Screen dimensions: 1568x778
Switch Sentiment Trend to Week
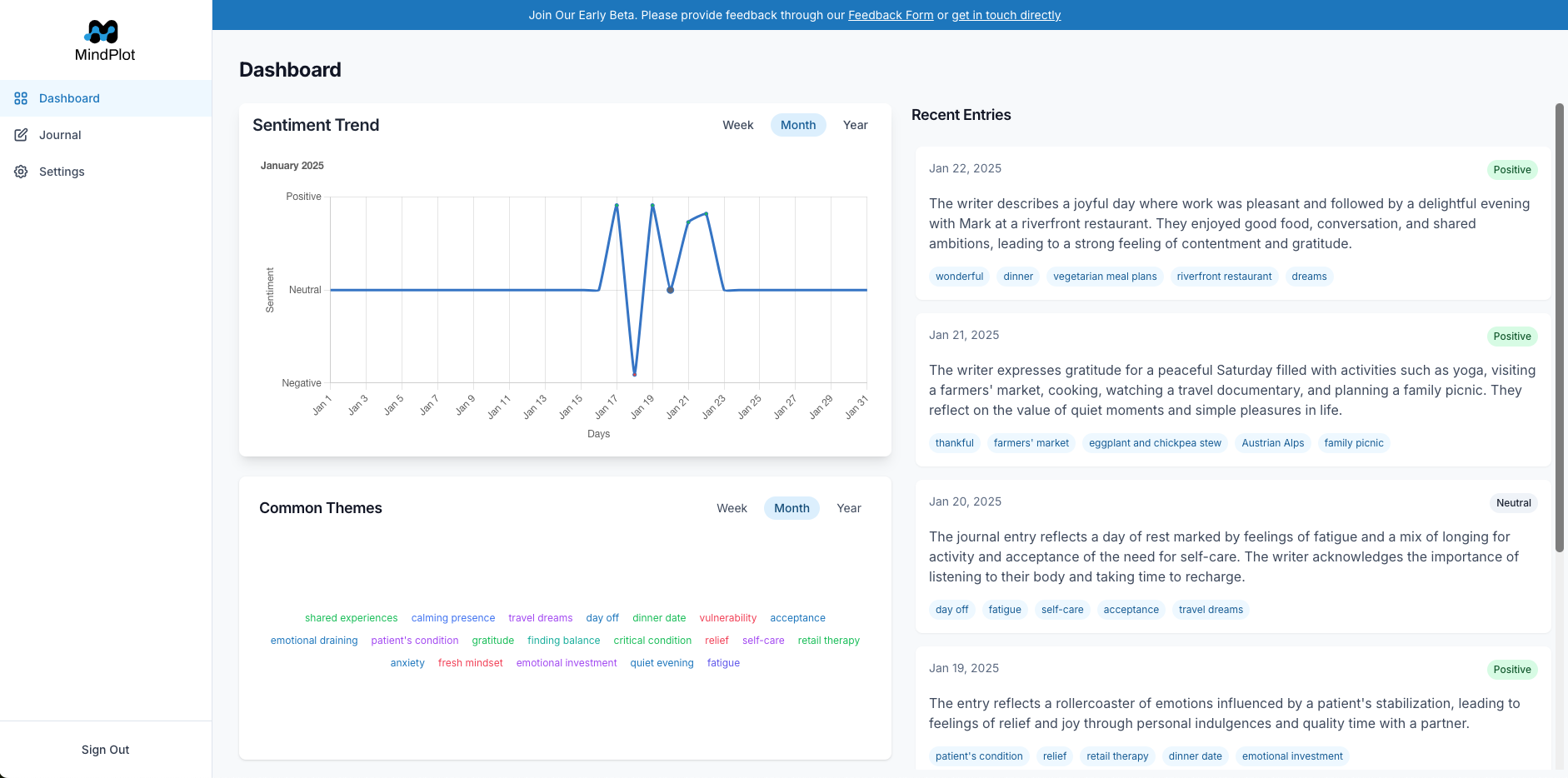[737, 125]
